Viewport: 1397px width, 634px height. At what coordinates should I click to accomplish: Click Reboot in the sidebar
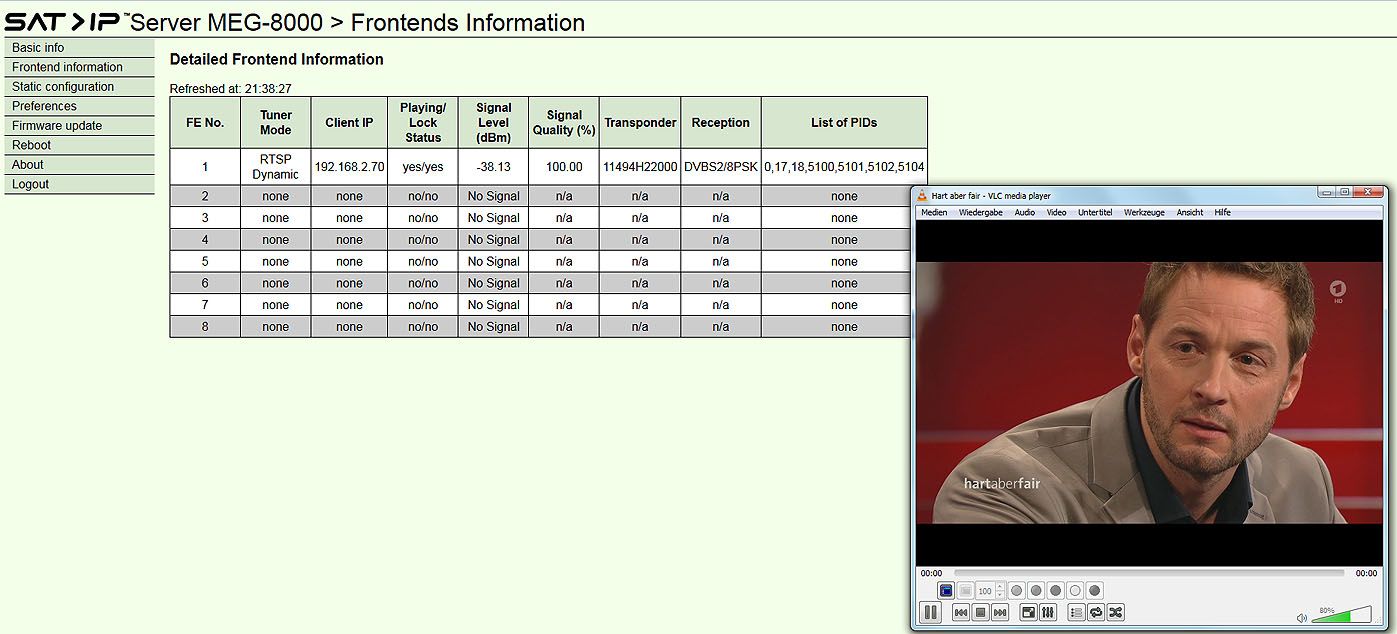point(80,145)
